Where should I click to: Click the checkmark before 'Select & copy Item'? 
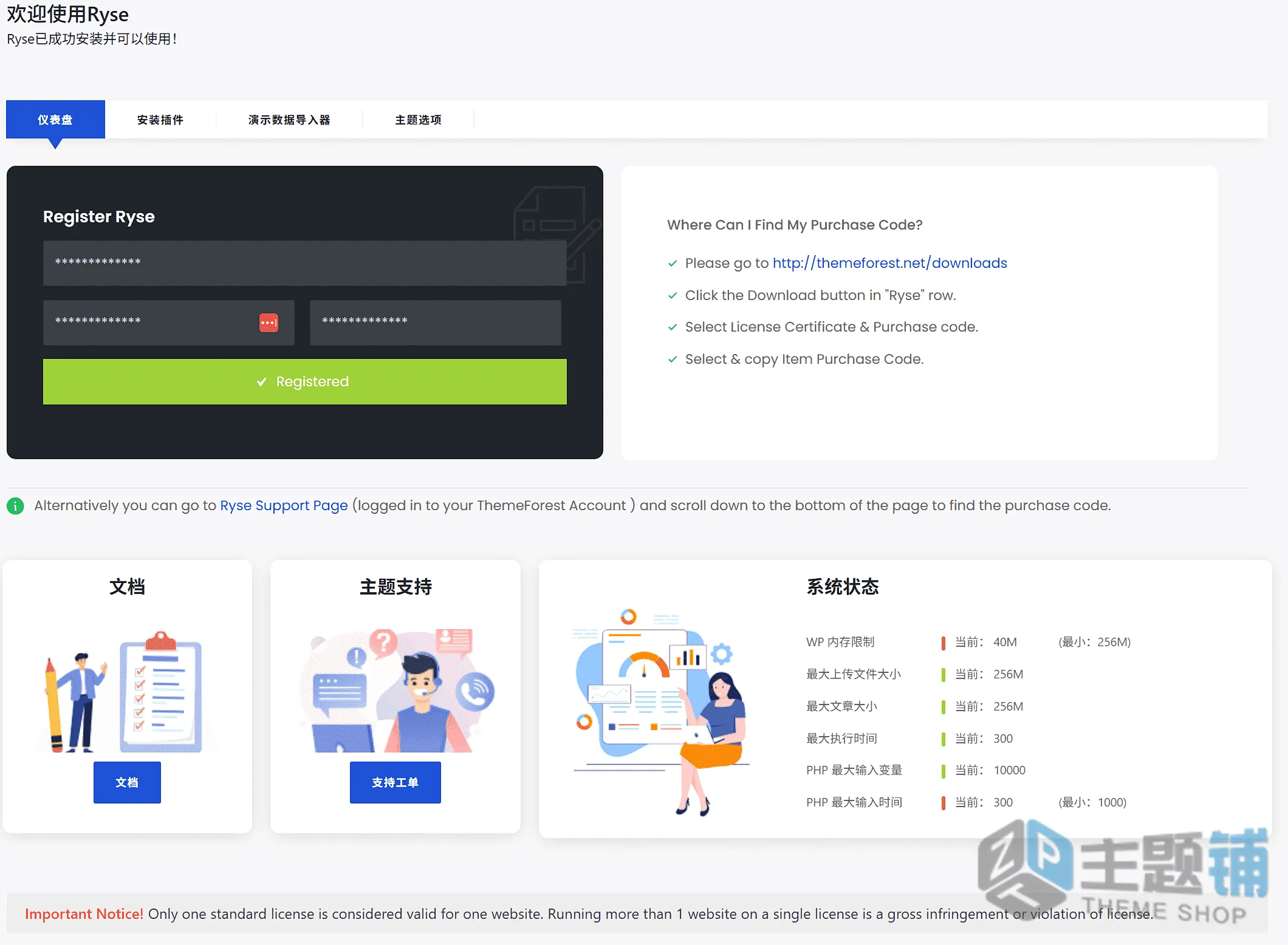(x=673, y=360)
